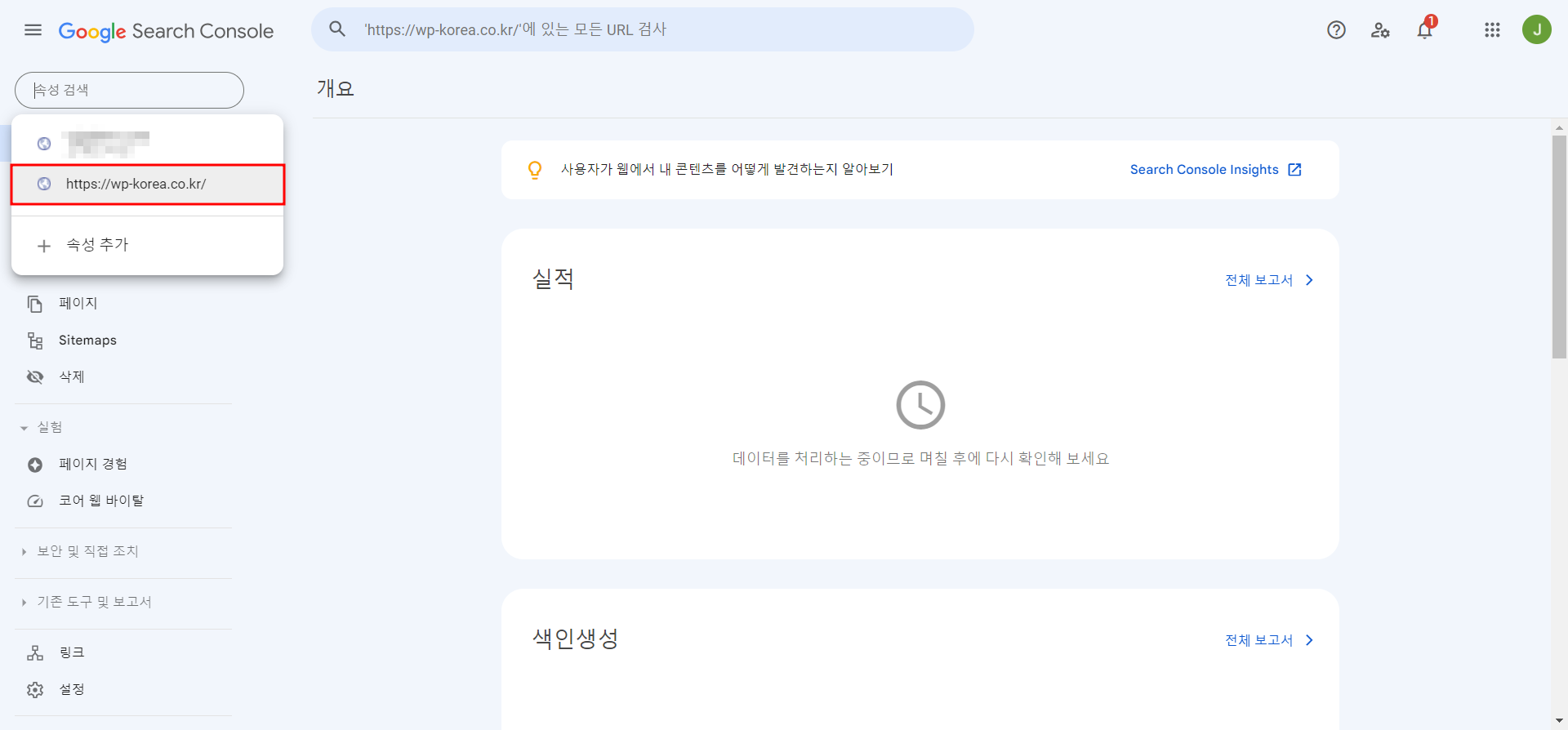Click the 페이지 경험 plus-circle icon

click(35, 465)
